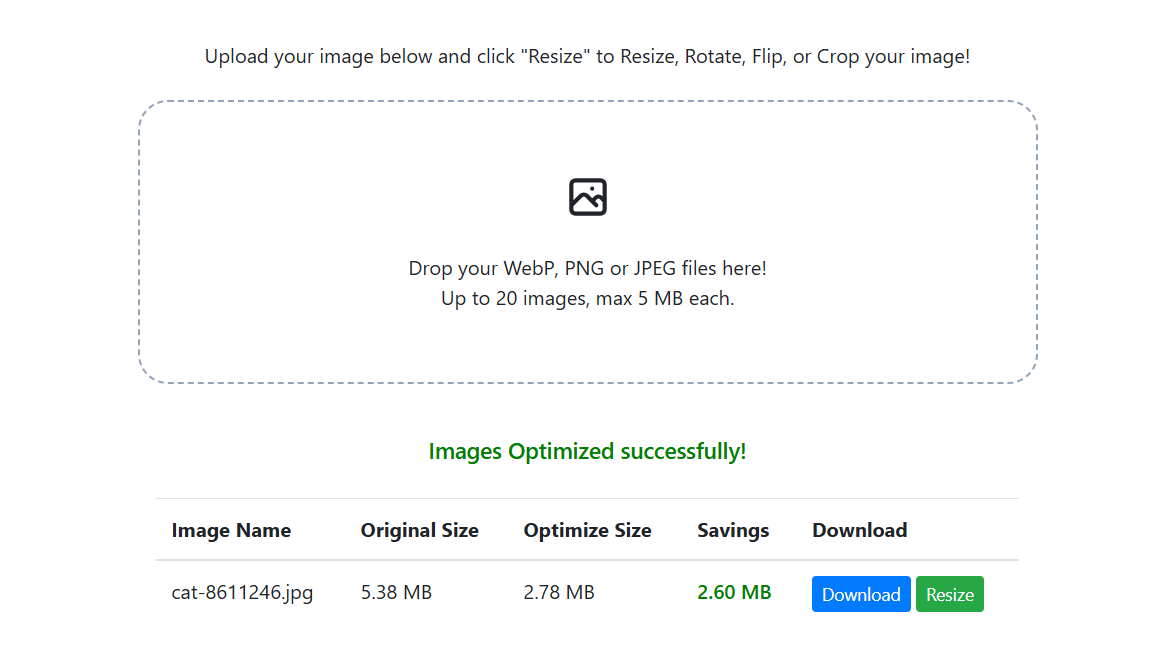
Task: Click the cat-8611246.jpg file name
Action: [242, 593]
